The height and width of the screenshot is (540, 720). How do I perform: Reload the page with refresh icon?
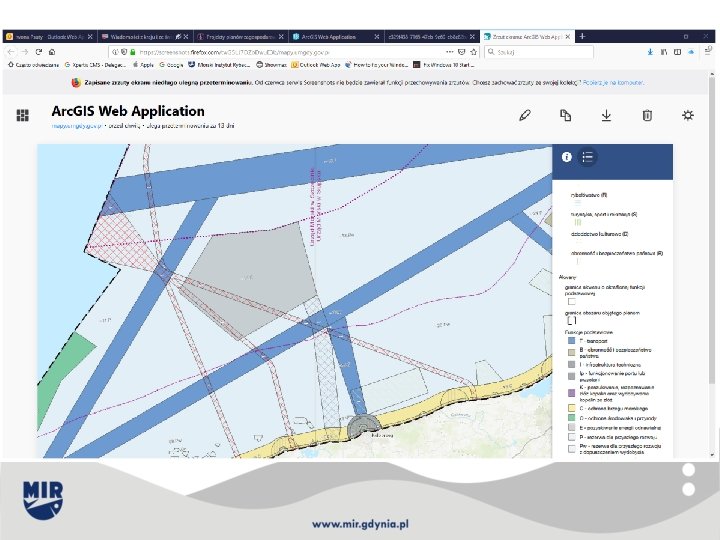(x=39, y=52)
